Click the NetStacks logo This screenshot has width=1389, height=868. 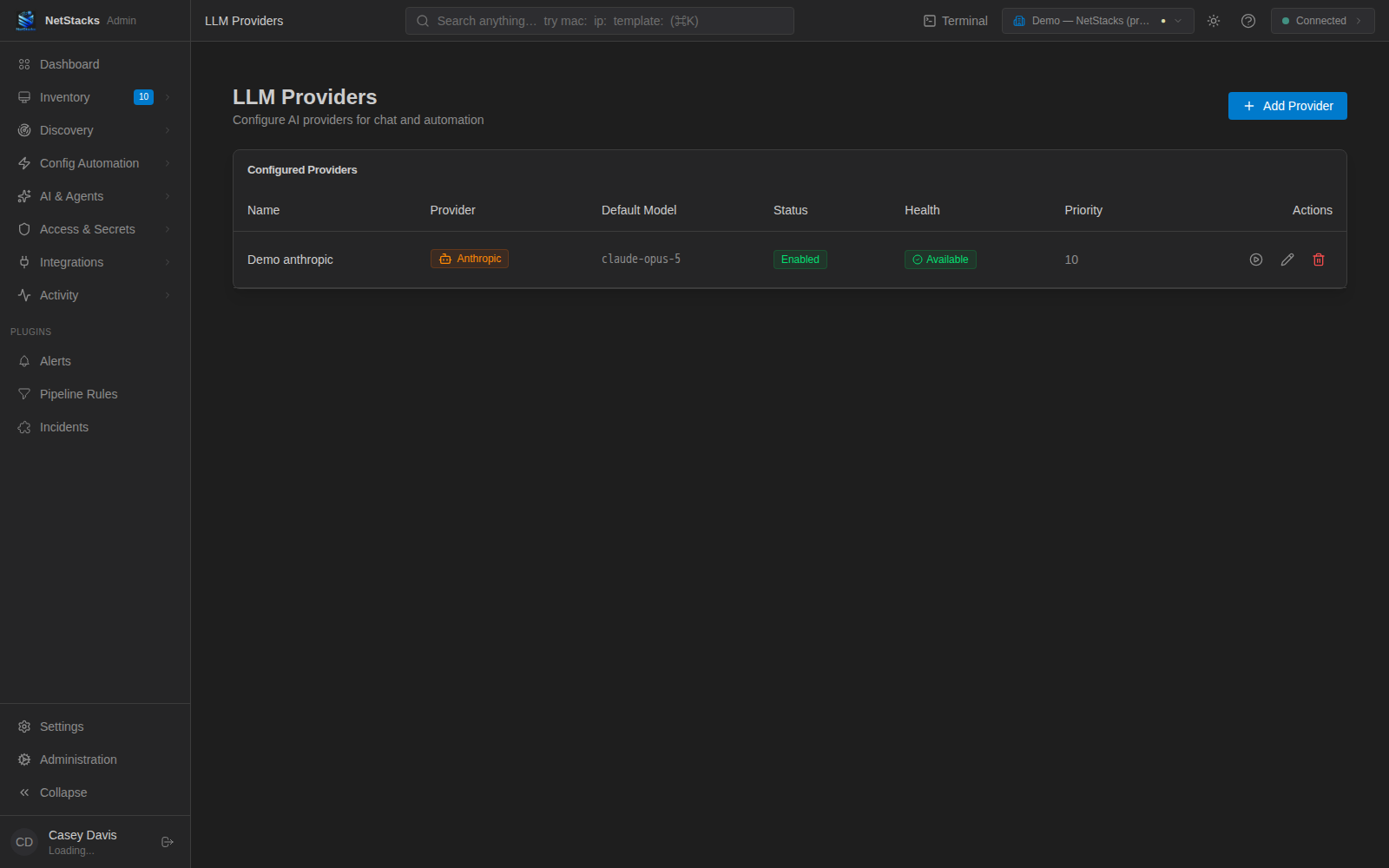click(x=26, y=20)
